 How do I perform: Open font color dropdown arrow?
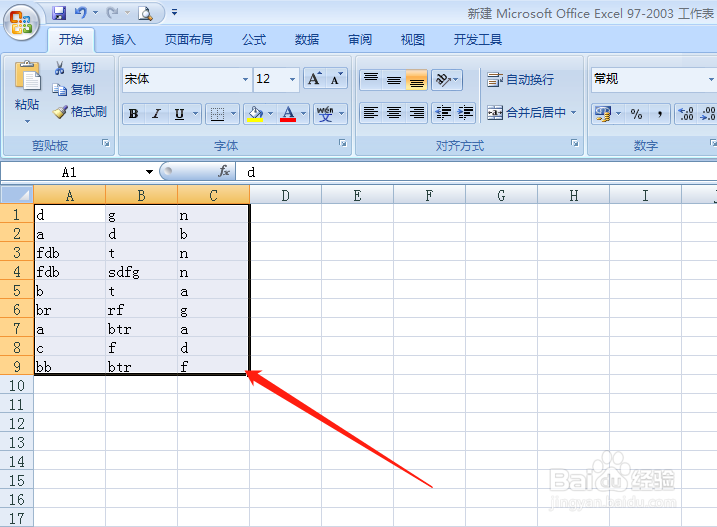303,113
